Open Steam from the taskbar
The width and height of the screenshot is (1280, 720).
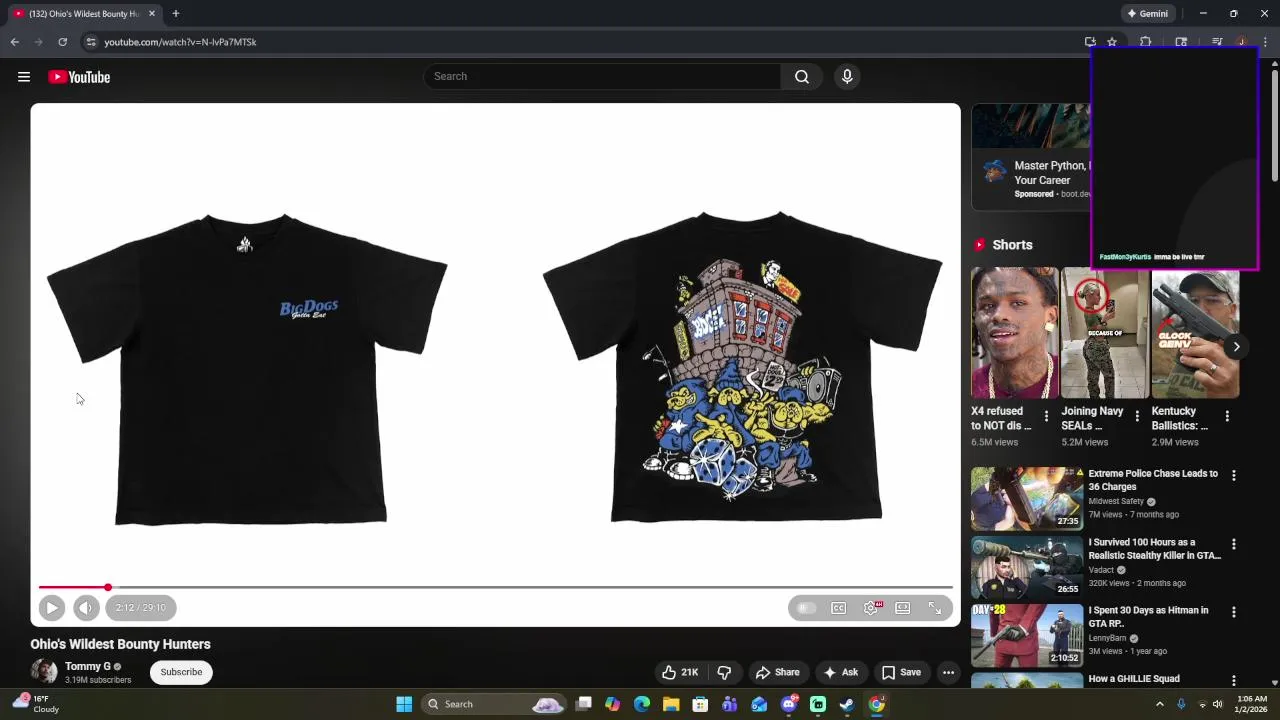[x=847, y=704]
